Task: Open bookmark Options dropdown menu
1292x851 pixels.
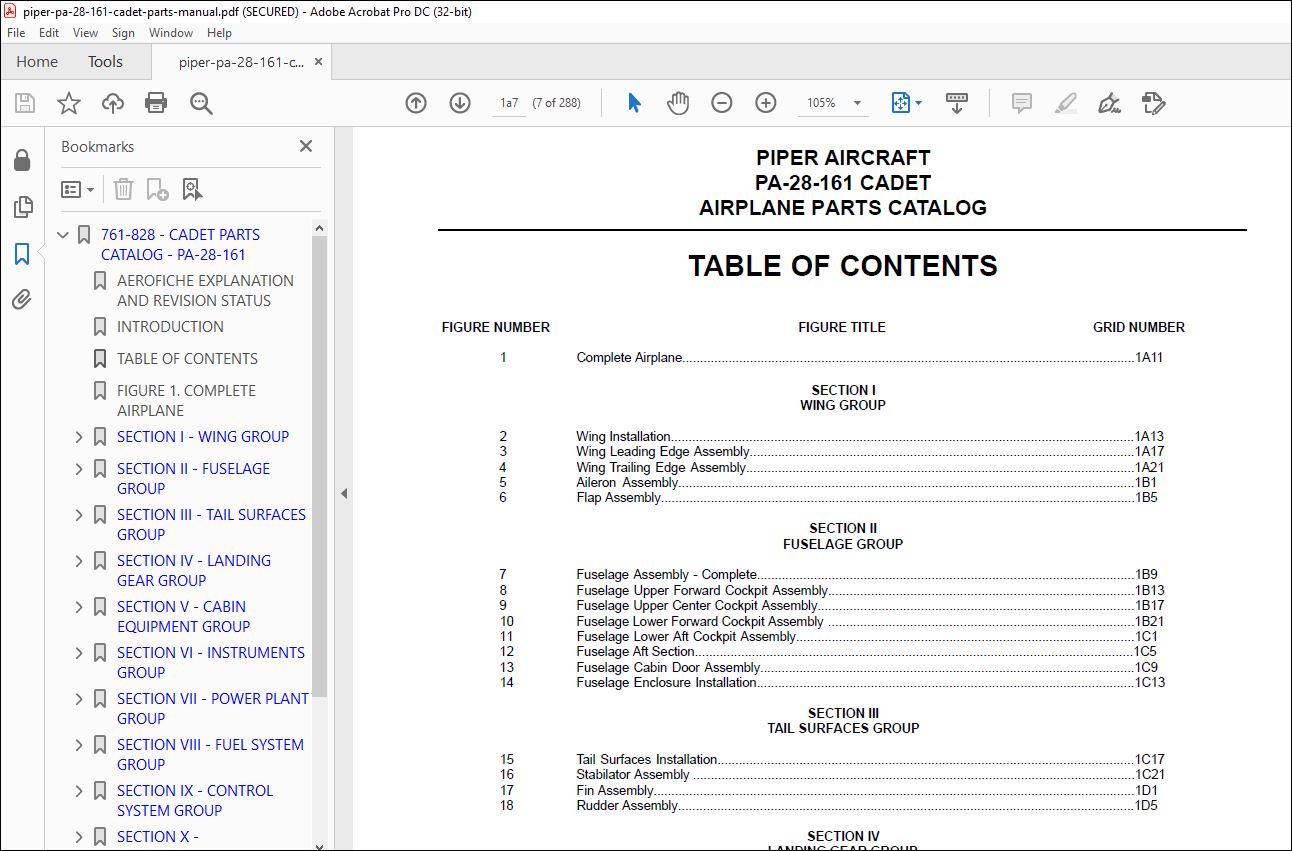Action: coord(77,189)
